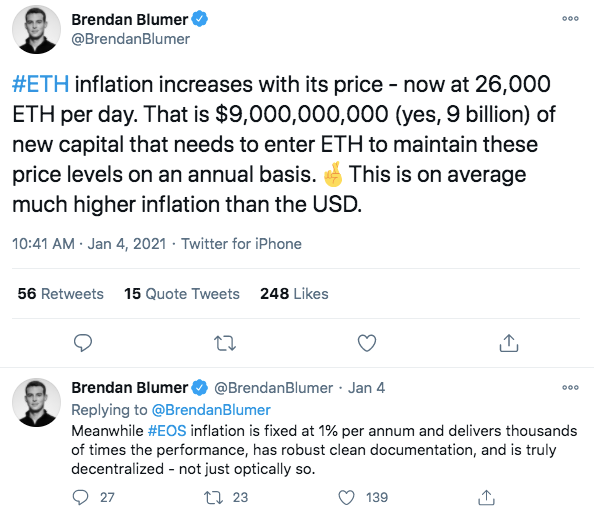Open the 10:41 AM Jan 4, 2021 timestamp
This screenshot has width=594, height=516.
pos(89,244)
